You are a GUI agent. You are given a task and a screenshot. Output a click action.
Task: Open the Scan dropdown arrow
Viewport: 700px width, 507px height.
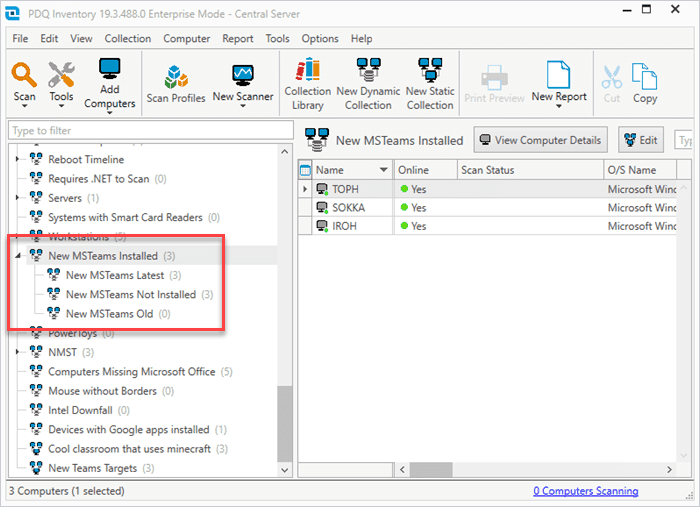point(24,106)
